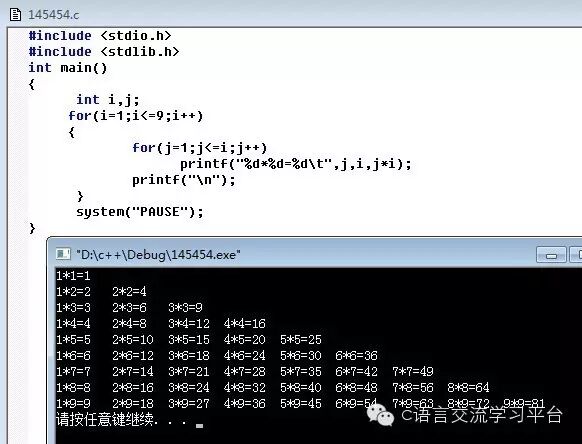The height and width of the screenshot is (444, 582).
Task: Click the outer for(i=1;i<=9;i++) loop line
Action: coord(135,116)
